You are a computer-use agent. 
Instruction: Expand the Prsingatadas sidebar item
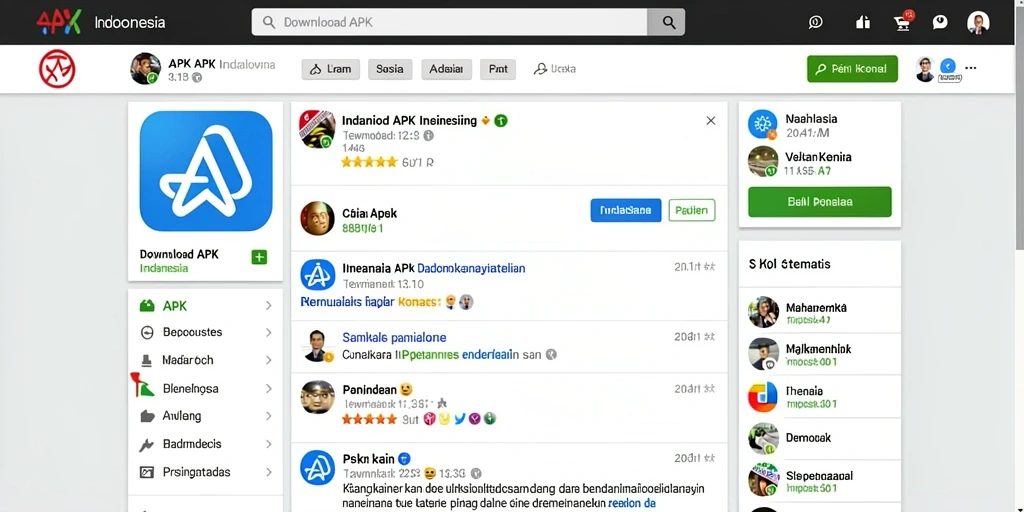tap(268, 472)
